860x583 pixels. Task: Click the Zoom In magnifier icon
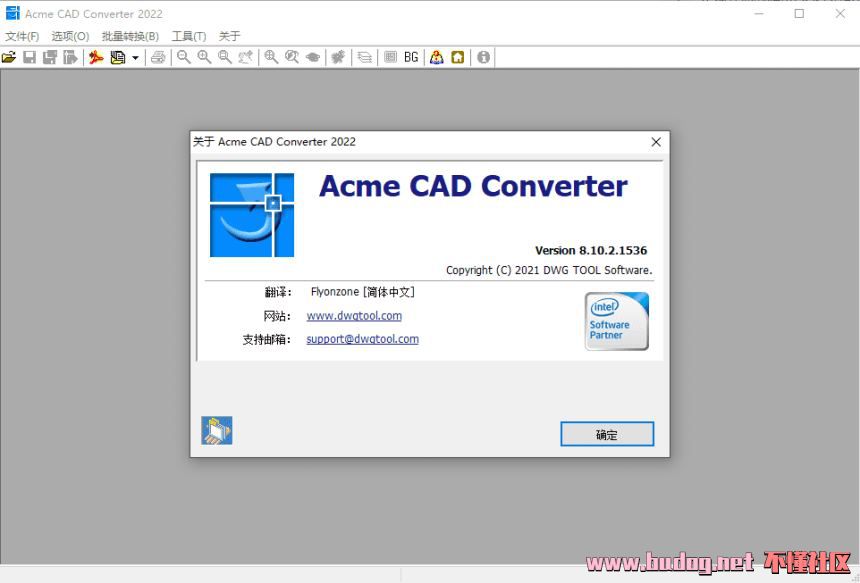coord(204,57)
